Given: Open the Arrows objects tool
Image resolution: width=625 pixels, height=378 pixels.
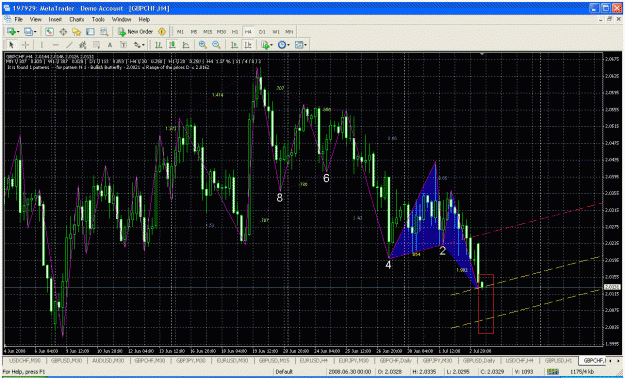Looking at the screenshot, I should point(137,45).
